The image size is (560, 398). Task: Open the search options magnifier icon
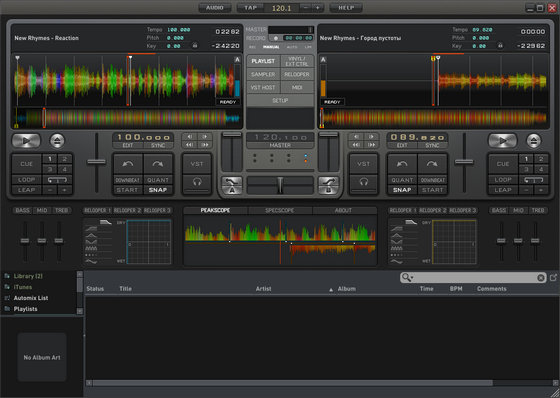point(407,278)
